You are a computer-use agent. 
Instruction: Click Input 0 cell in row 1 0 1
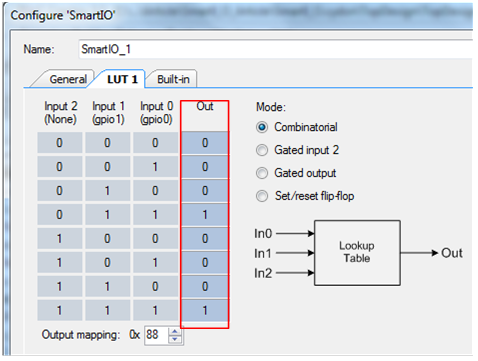[155, 263]
